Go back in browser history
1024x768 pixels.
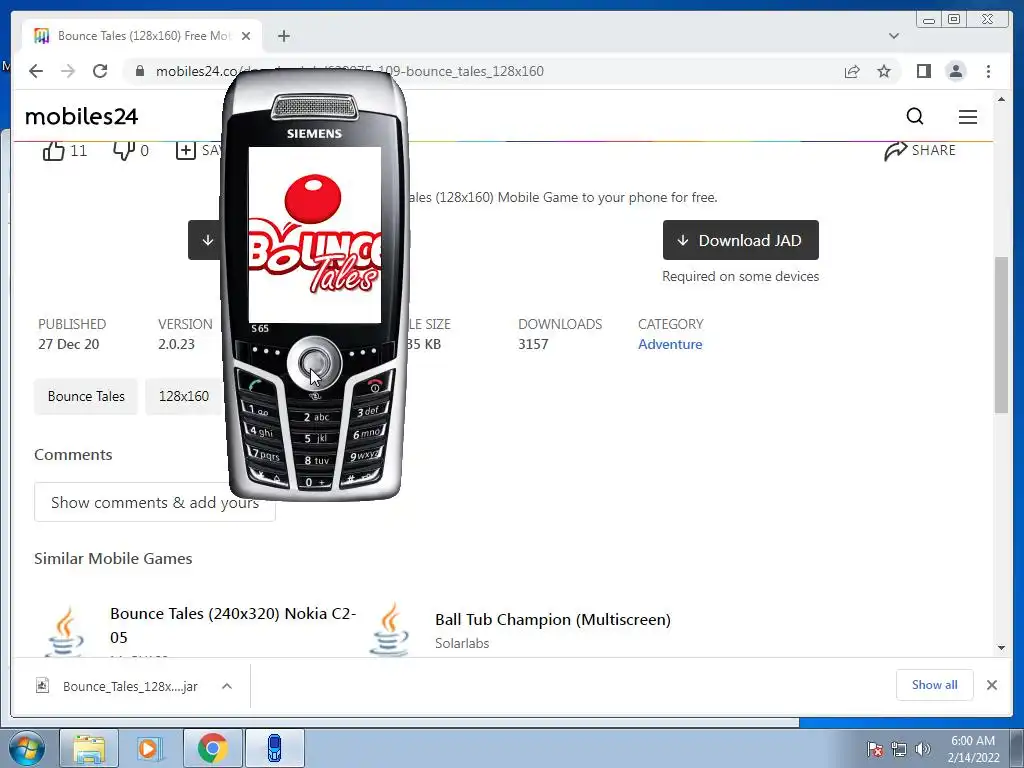pos(36,71)
